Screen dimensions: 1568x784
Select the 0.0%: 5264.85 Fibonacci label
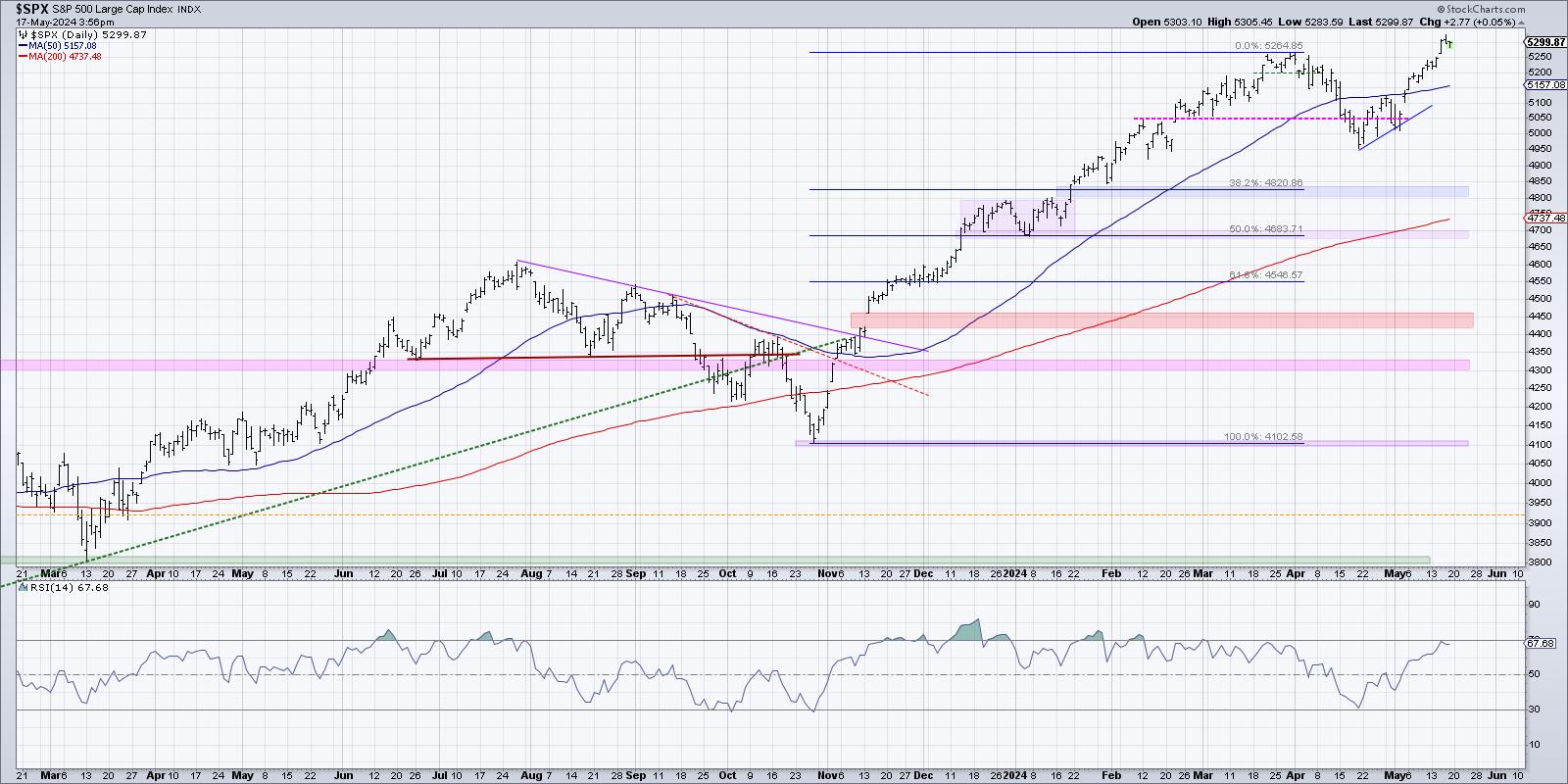1268,45
